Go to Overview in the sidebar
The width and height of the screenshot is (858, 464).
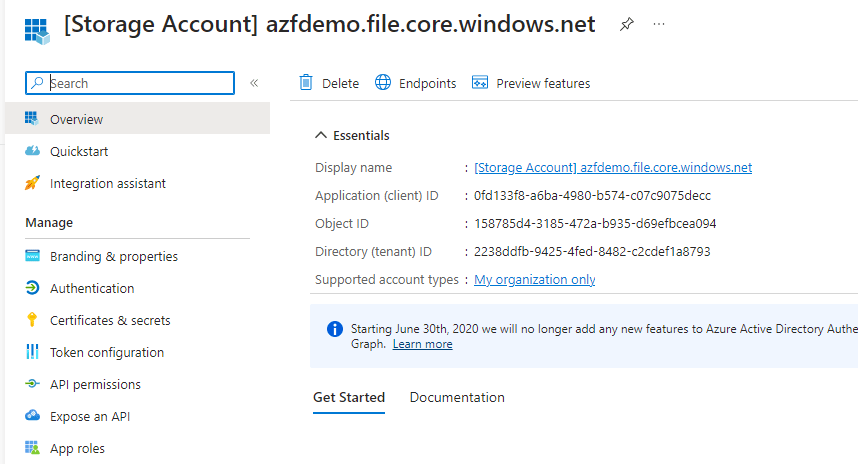76,119
